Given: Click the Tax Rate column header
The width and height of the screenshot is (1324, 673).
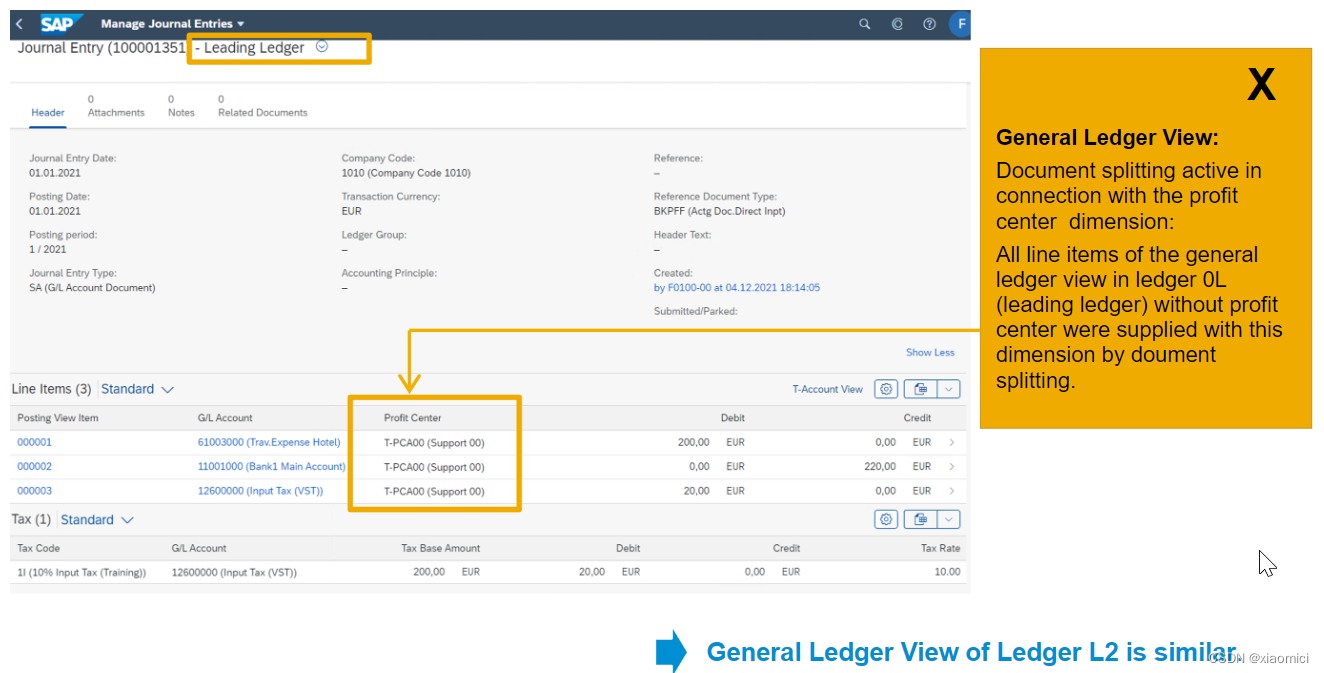Looking at the screenshot, I should coord(941,548).
